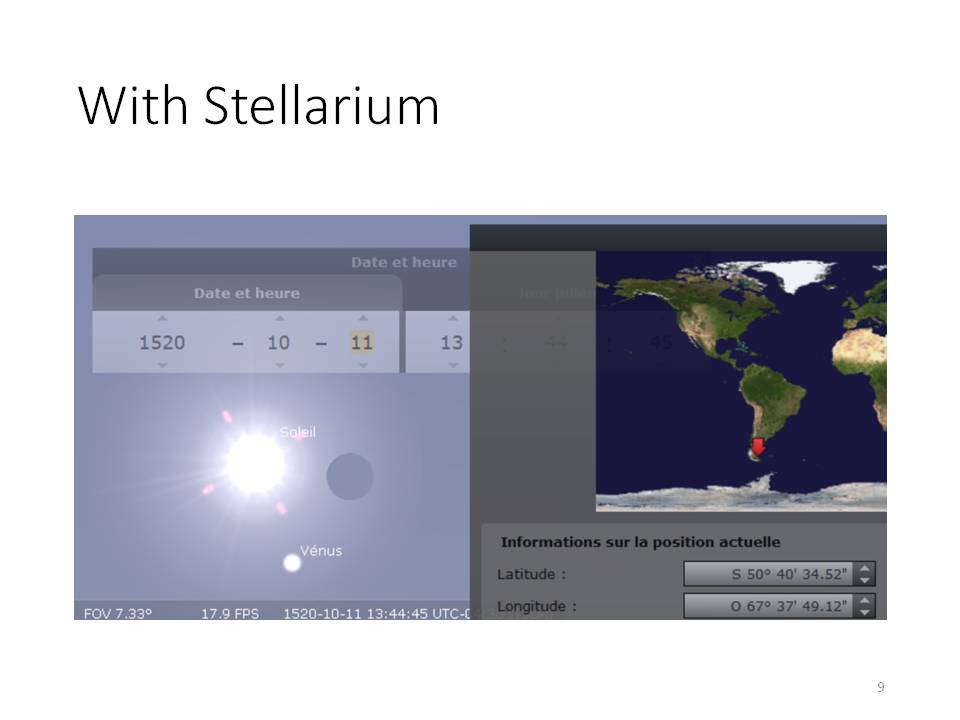Click the 'Vénus' label

pyautogui.click(x=321, y=550)
